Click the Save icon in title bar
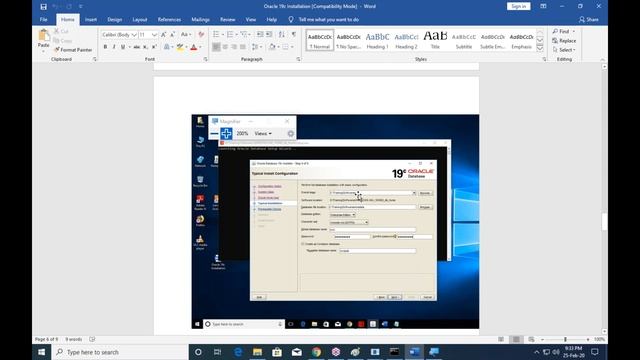This screenshot has height=360, width=640. [x=43, y=7]
